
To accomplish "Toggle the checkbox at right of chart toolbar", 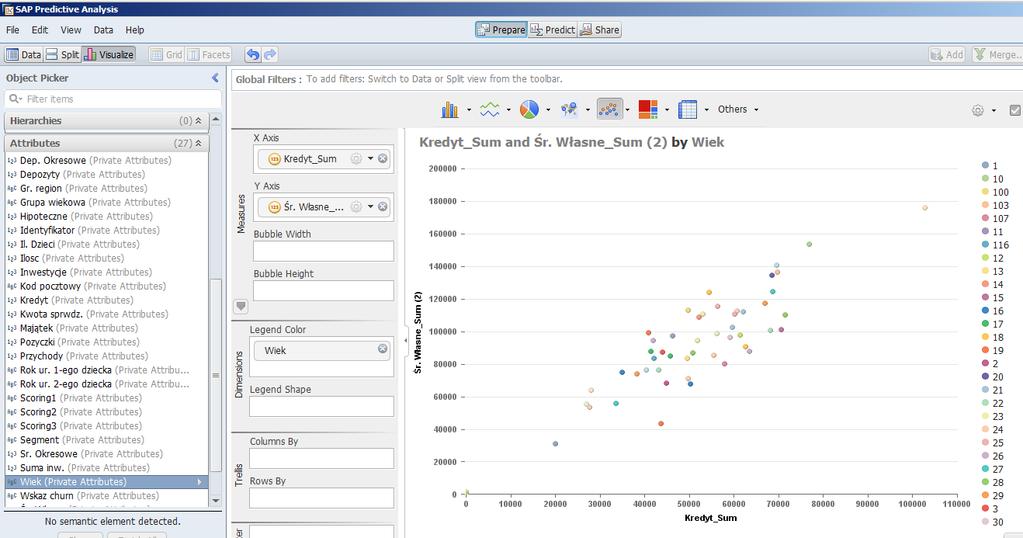I will (x=1015, y=110).
